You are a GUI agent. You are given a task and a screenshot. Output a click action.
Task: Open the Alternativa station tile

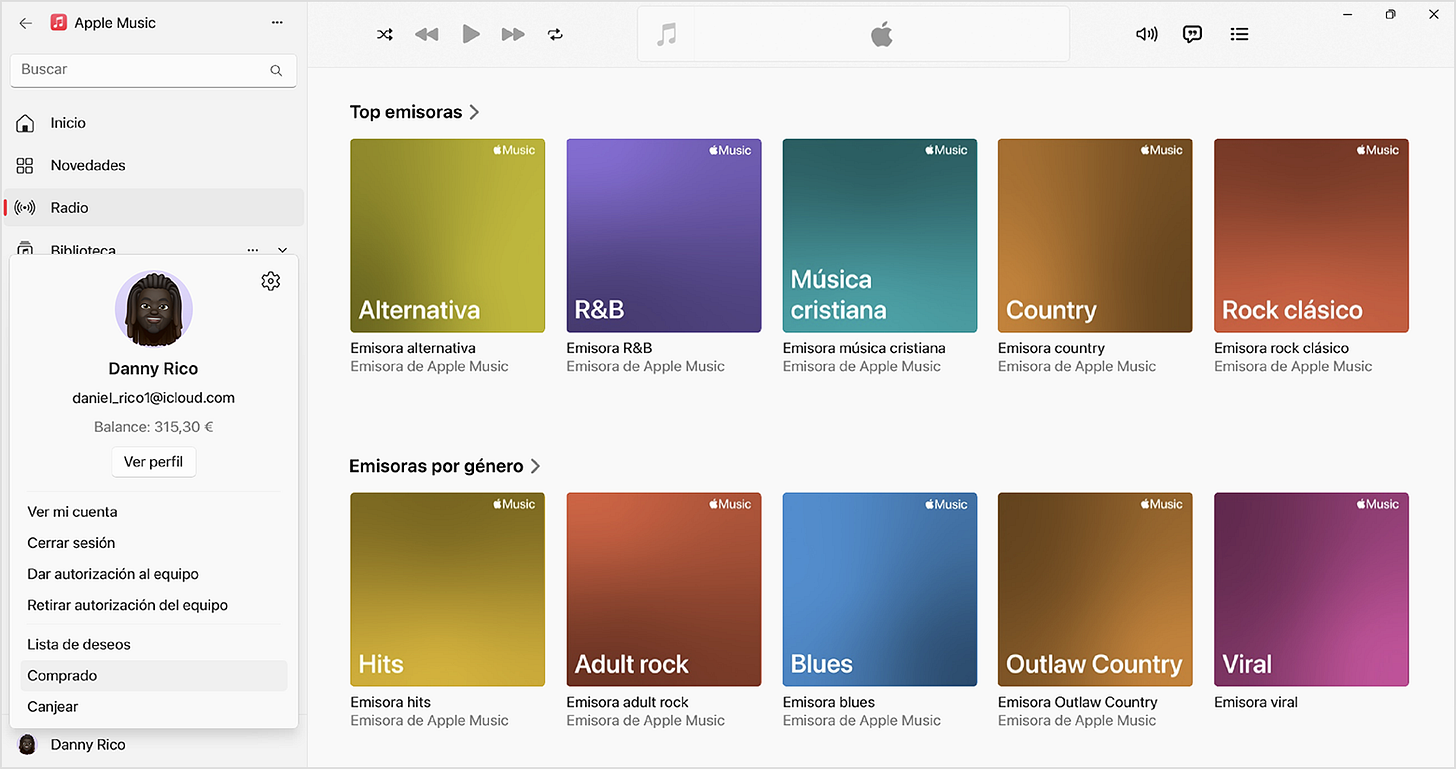point(447,236)
